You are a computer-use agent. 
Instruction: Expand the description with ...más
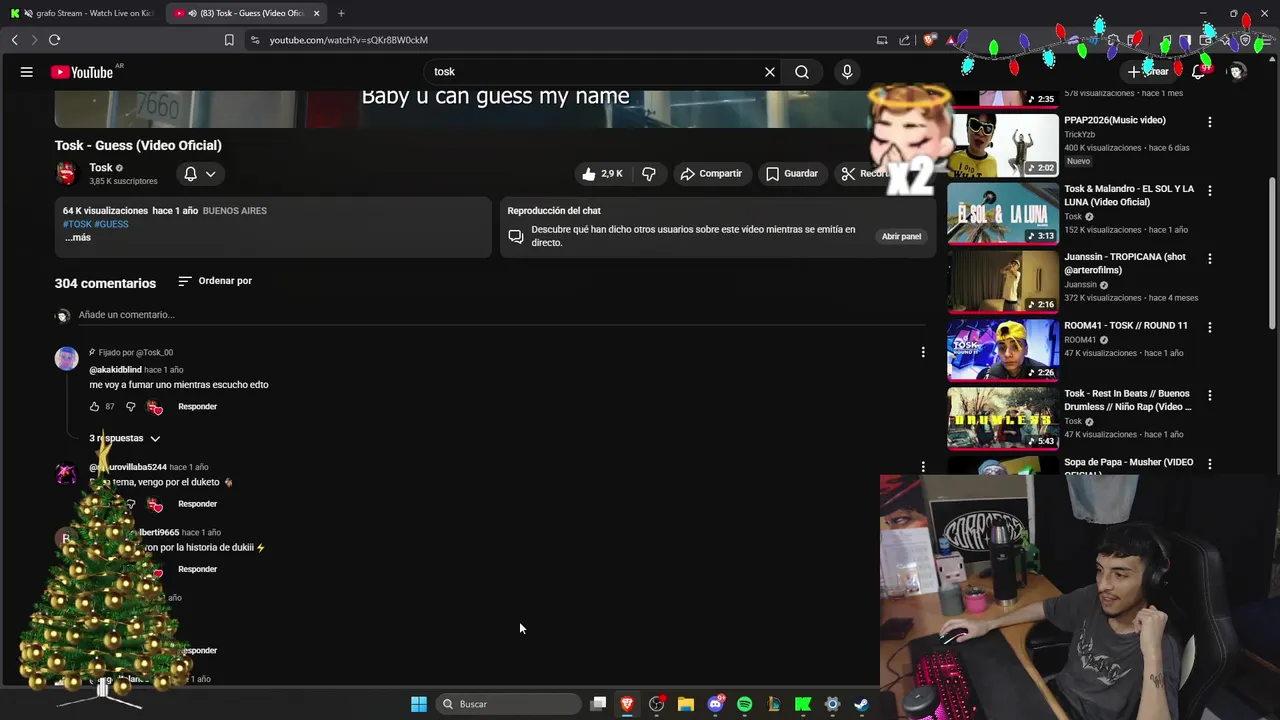click(x=78, y=238)
